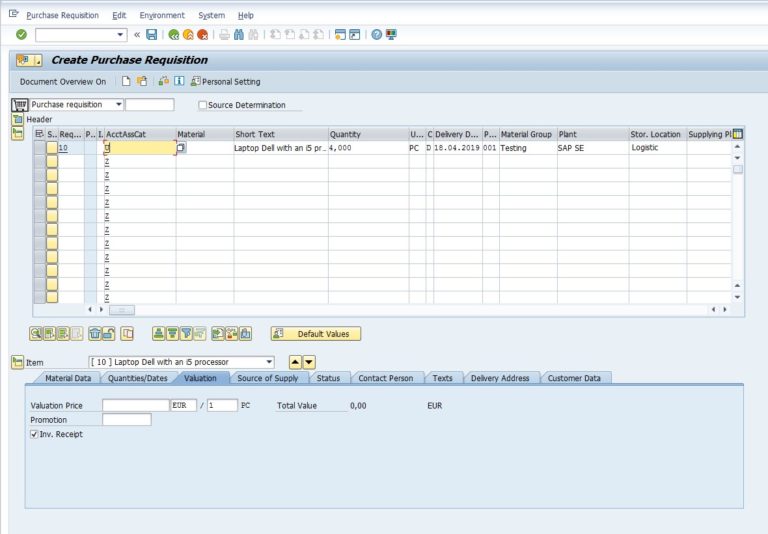Open the Item selection dropdown
The width and height of the screenshot is (768, 534).
click(269, 362)
